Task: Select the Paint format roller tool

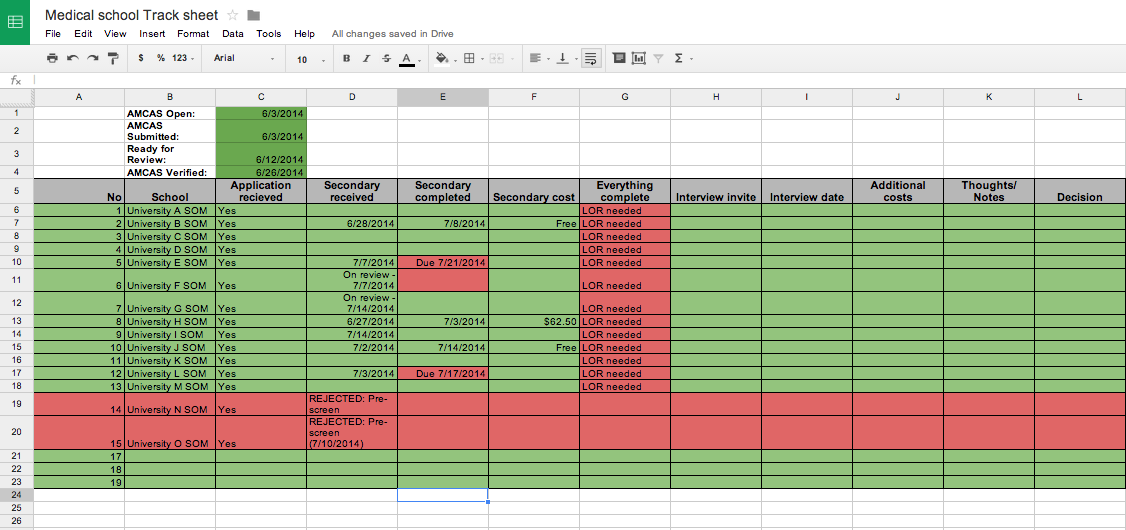Action: point(113,59)
